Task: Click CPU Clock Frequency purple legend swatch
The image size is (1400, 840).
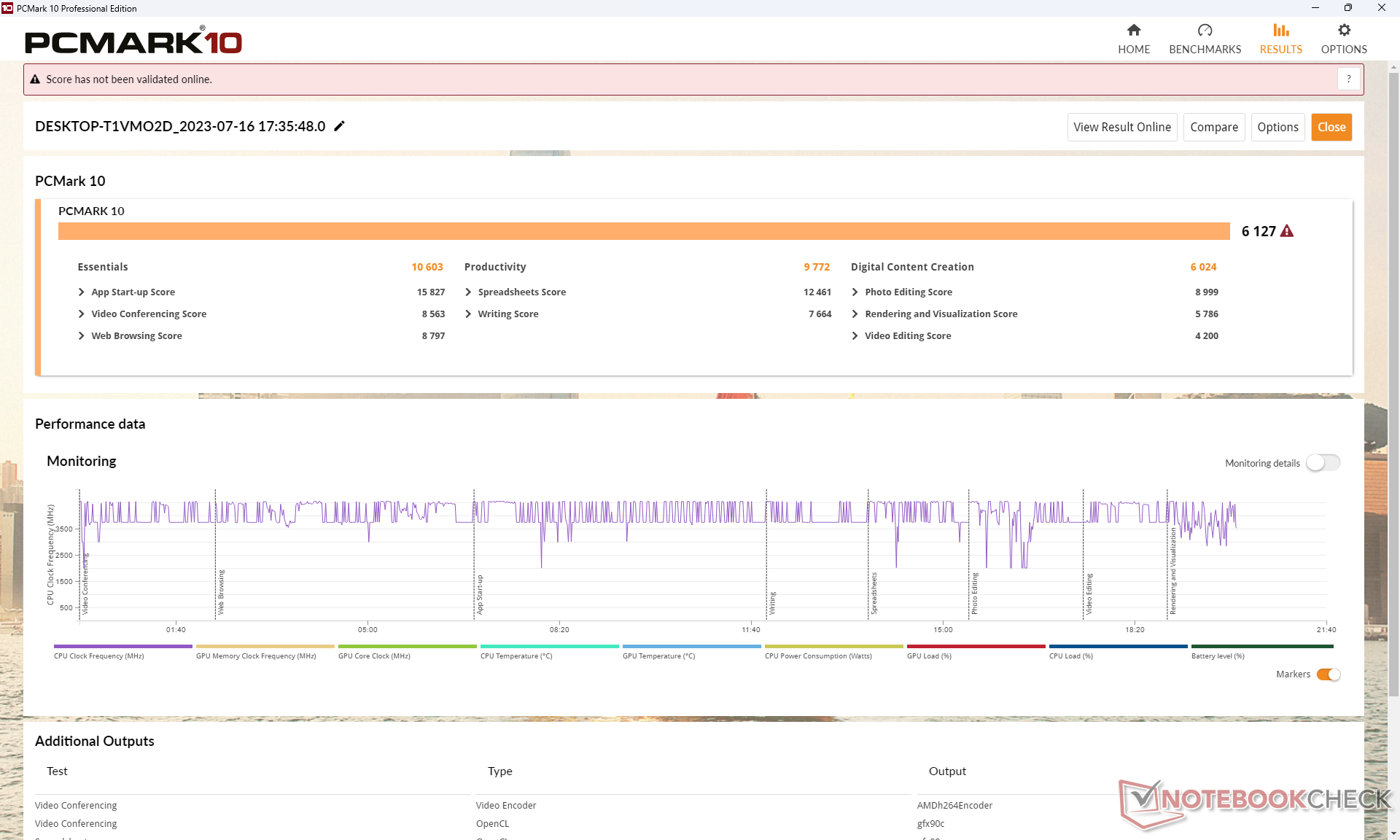Action: click(x=122, y=646)
